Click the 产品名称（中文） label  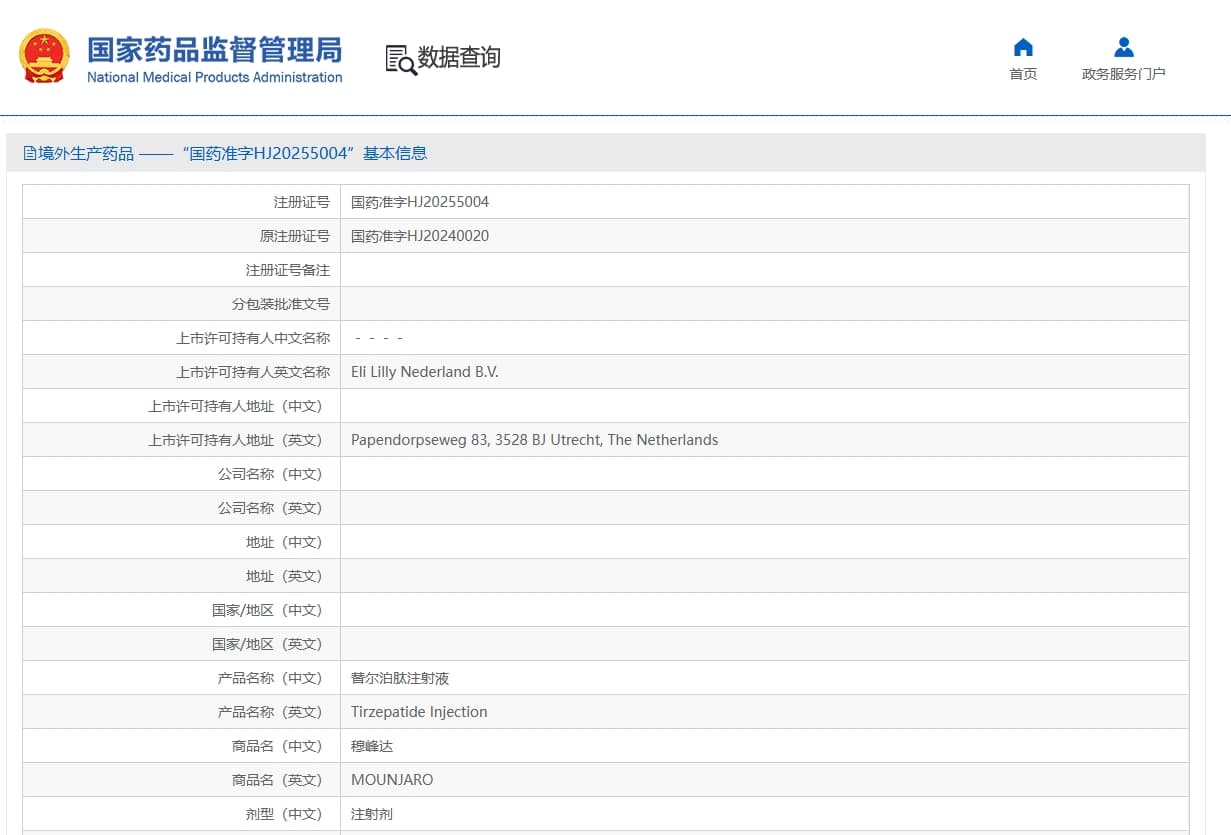click(x=270, y=678)
